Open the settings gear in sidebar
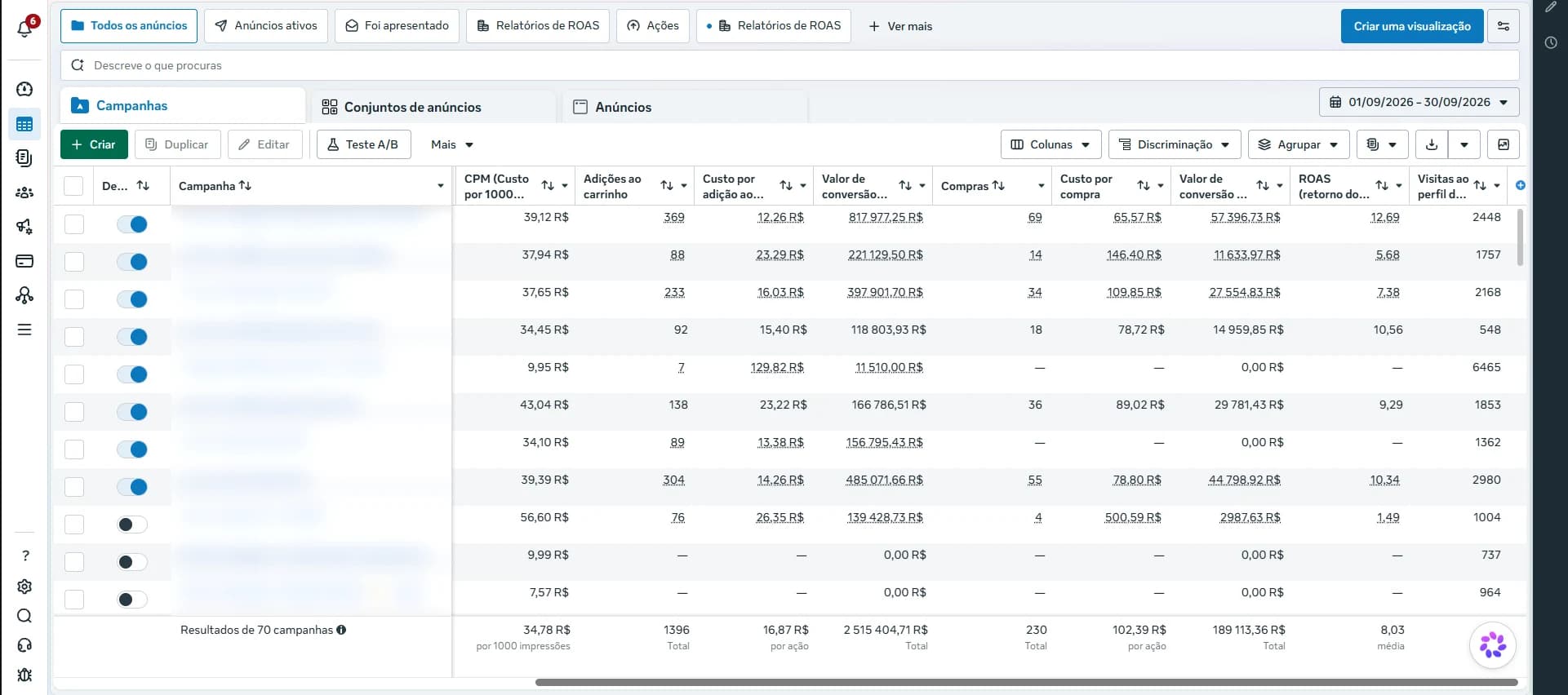Viewport: 1568px width, 695px height. tap(24, 587)
